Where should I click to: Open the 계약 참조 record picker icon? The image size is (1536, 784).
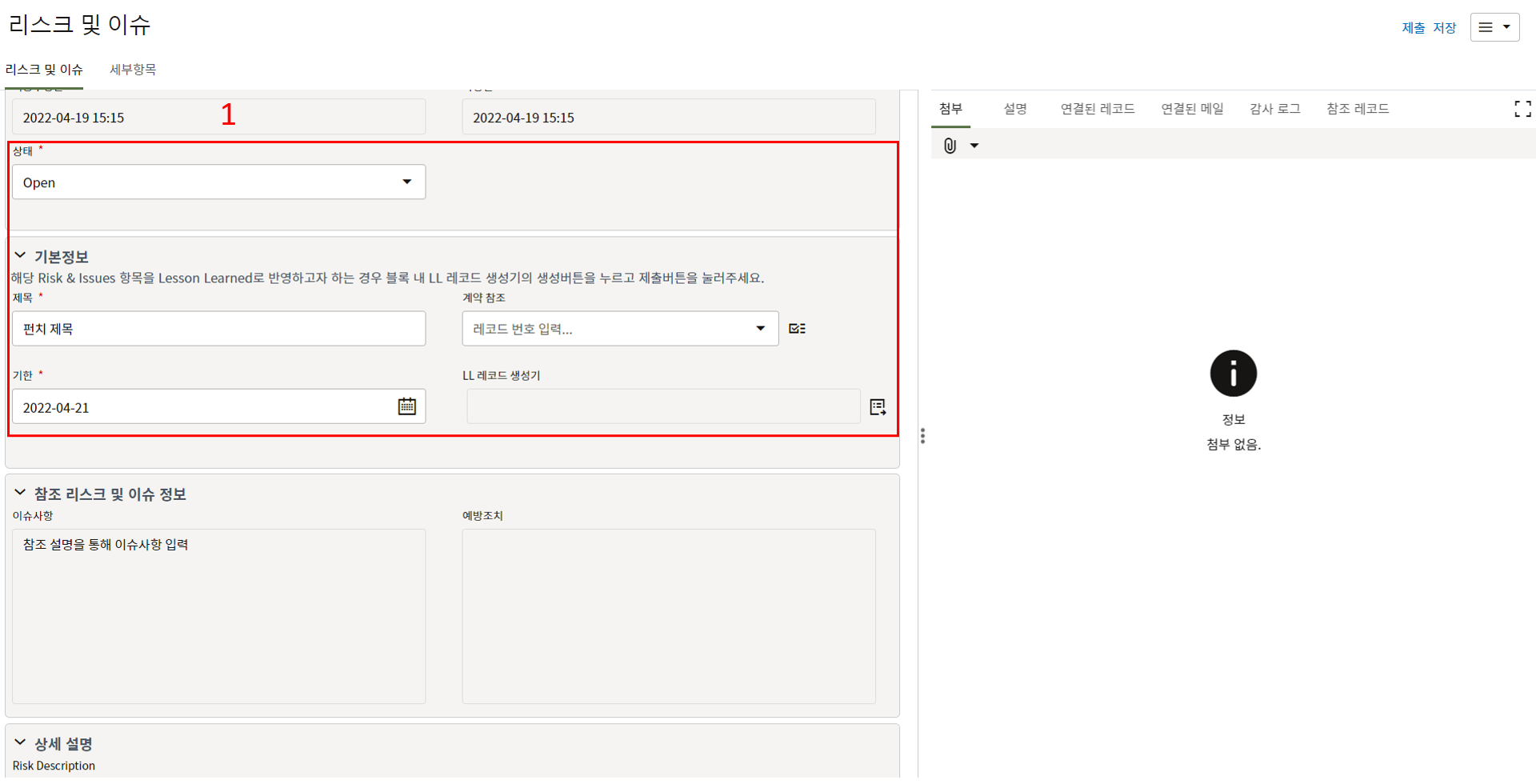pos(797,329)
